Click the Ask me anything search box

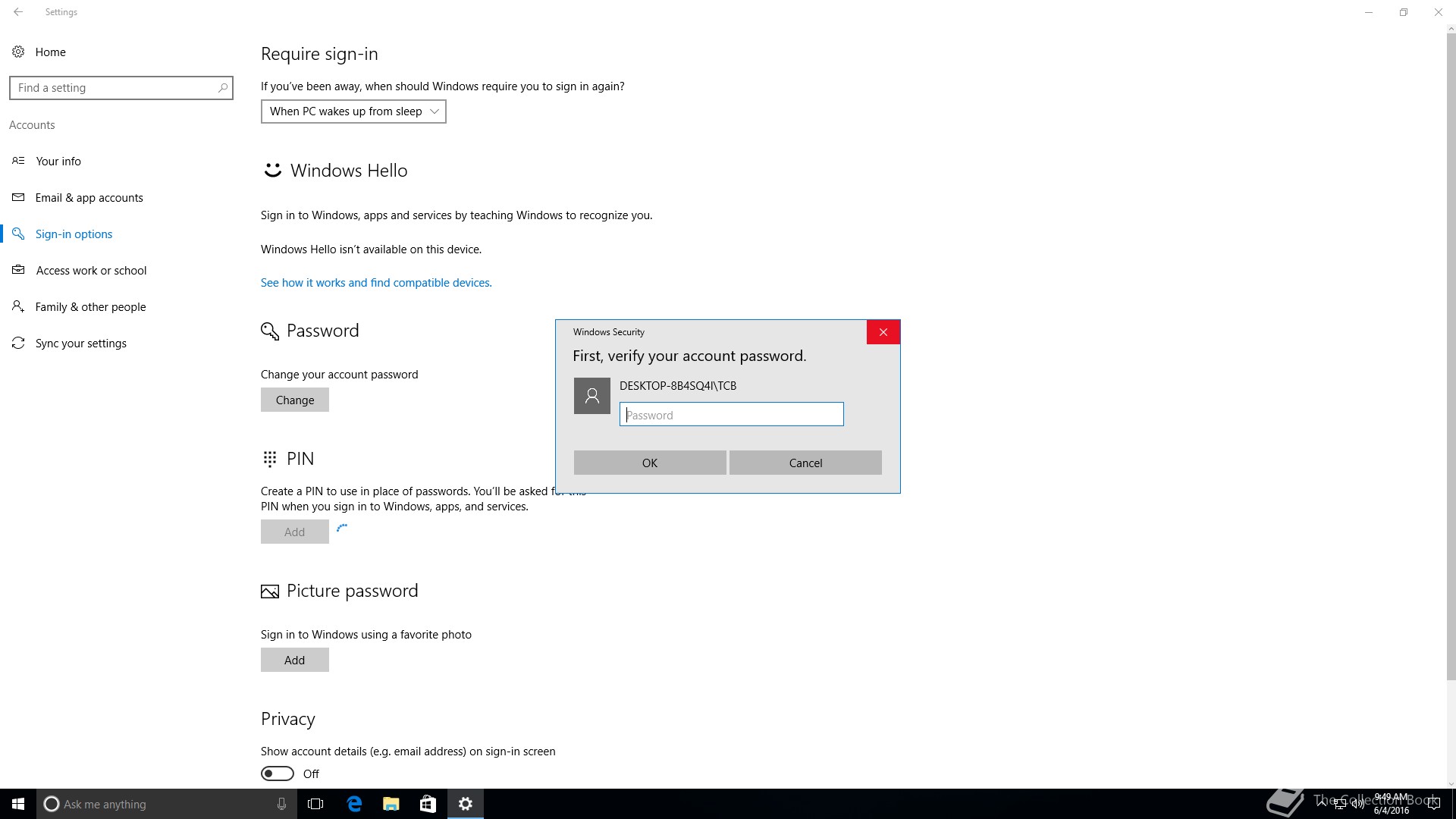tap(167, 804)
